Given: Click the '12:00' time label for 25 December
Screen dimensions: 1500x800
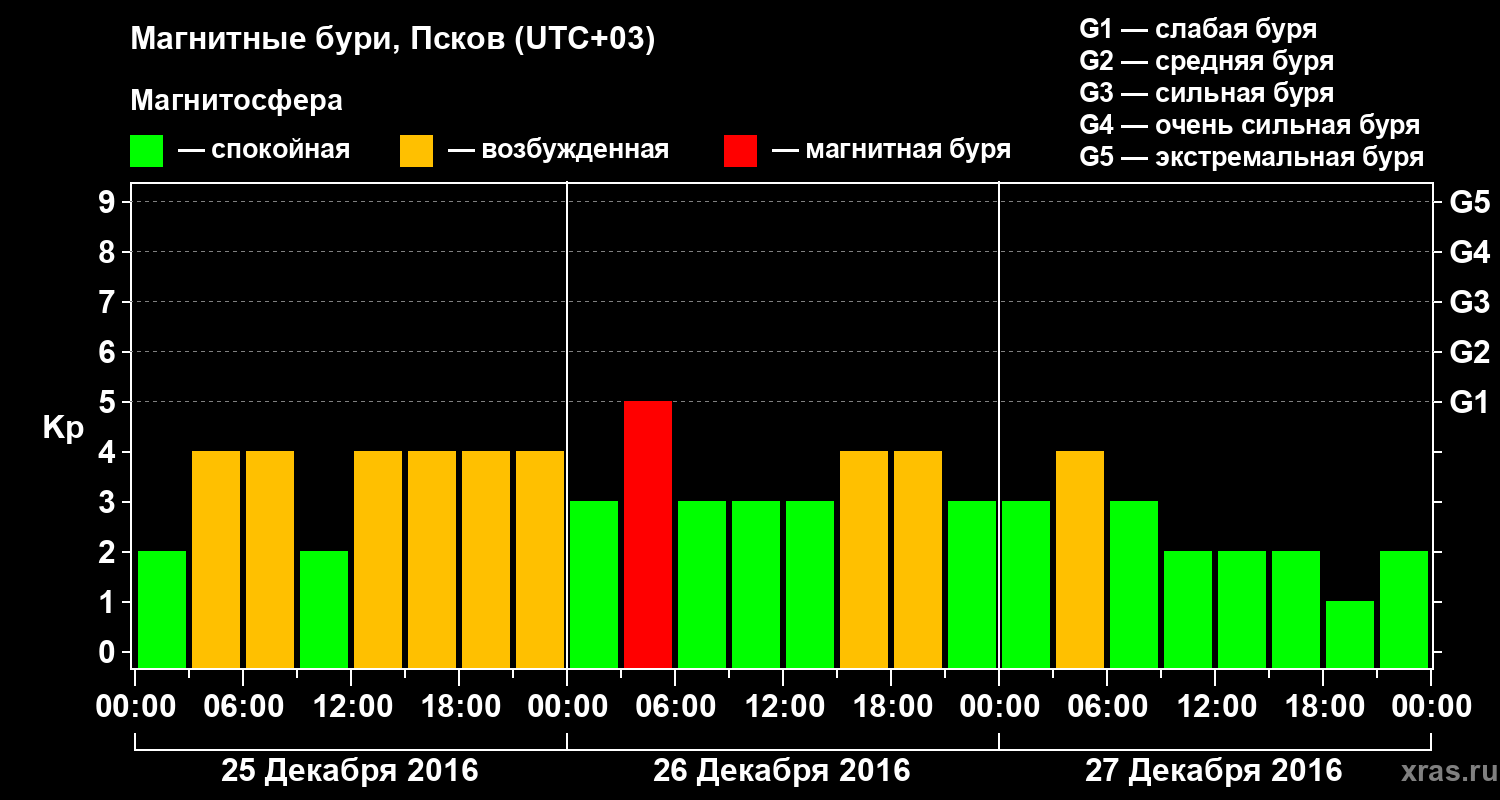Looking at the screenshot, I should pos(351,707).
